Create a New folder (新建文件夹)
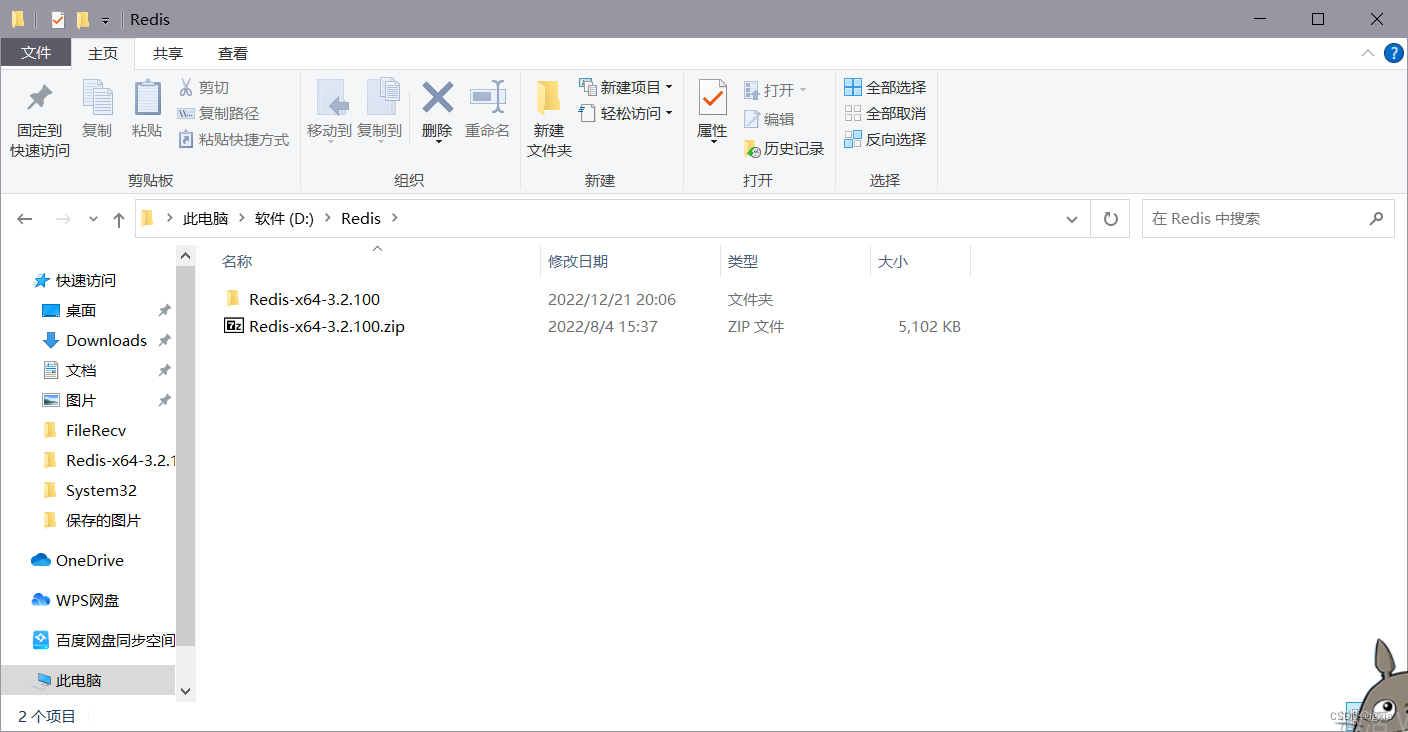Image resolution: width=1408 pixels, height=732 pixels. pos(549,120)
